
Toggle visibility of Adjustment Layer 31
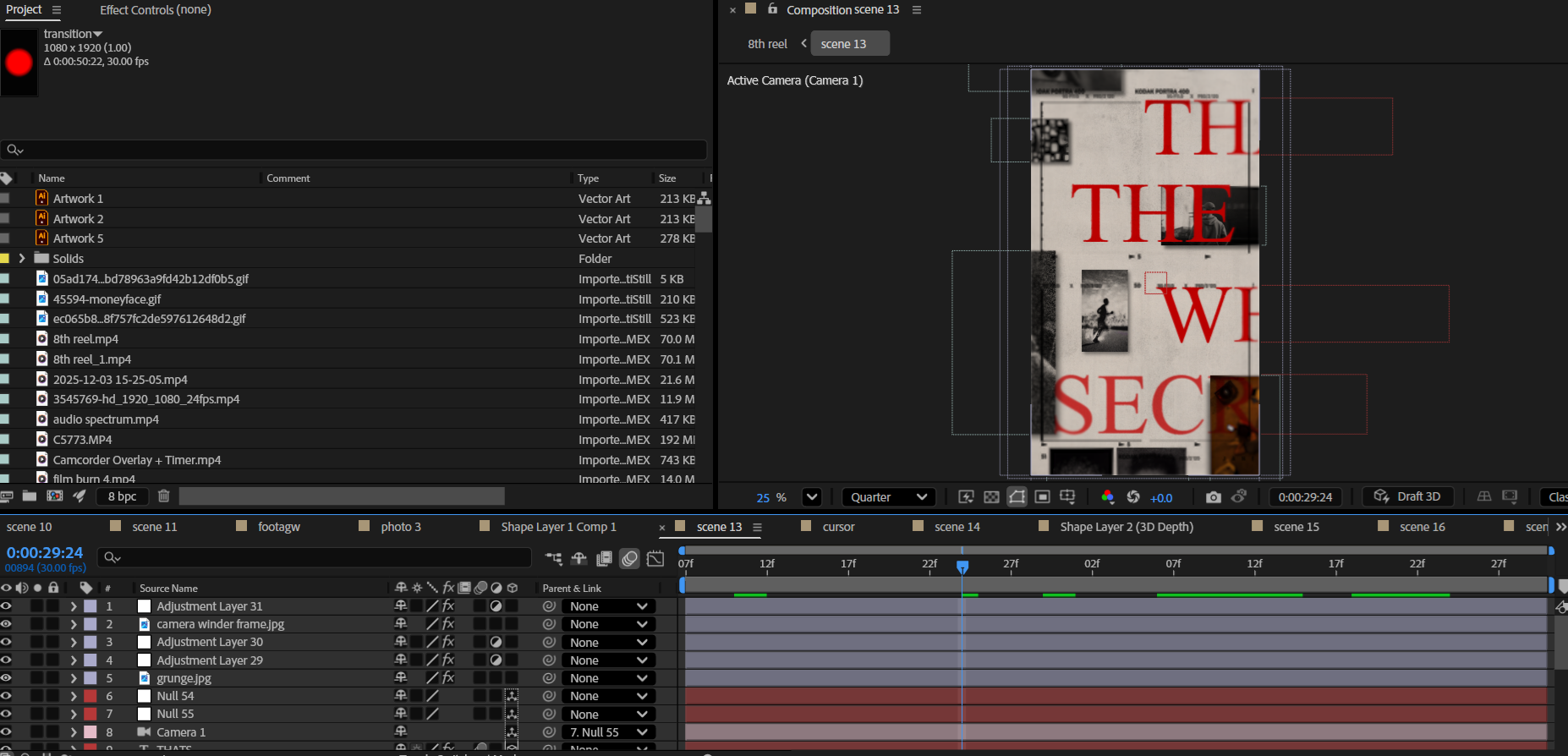click(x=7, y=606)
